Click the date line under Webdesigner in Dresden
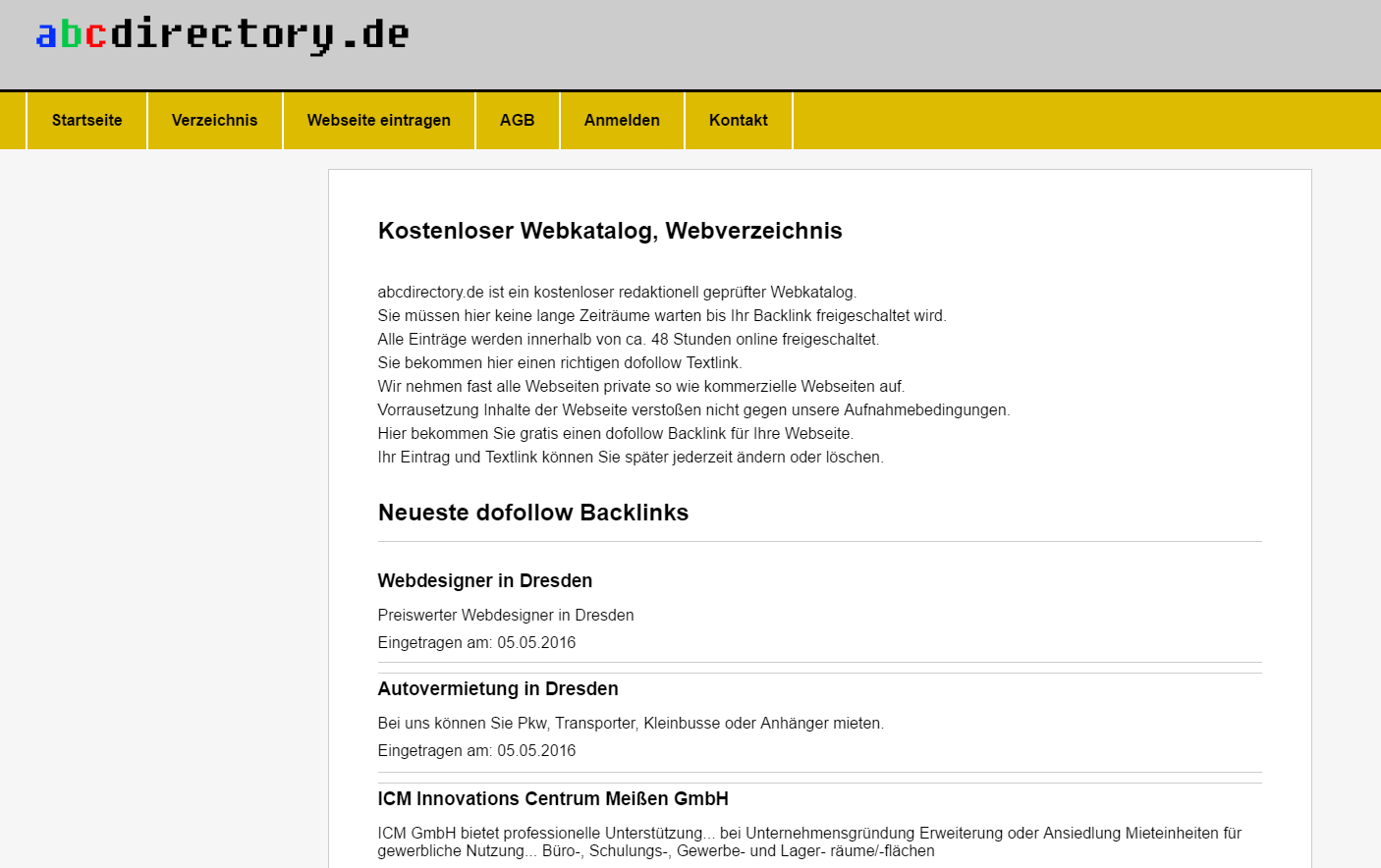 pos(477,642)
